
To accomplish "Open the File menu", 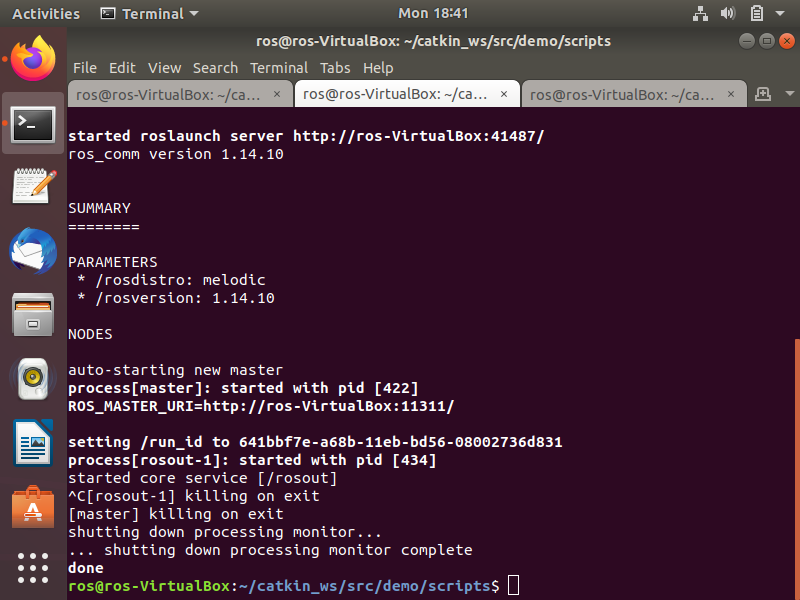I will pyautogui.click(x=85, y=68).
